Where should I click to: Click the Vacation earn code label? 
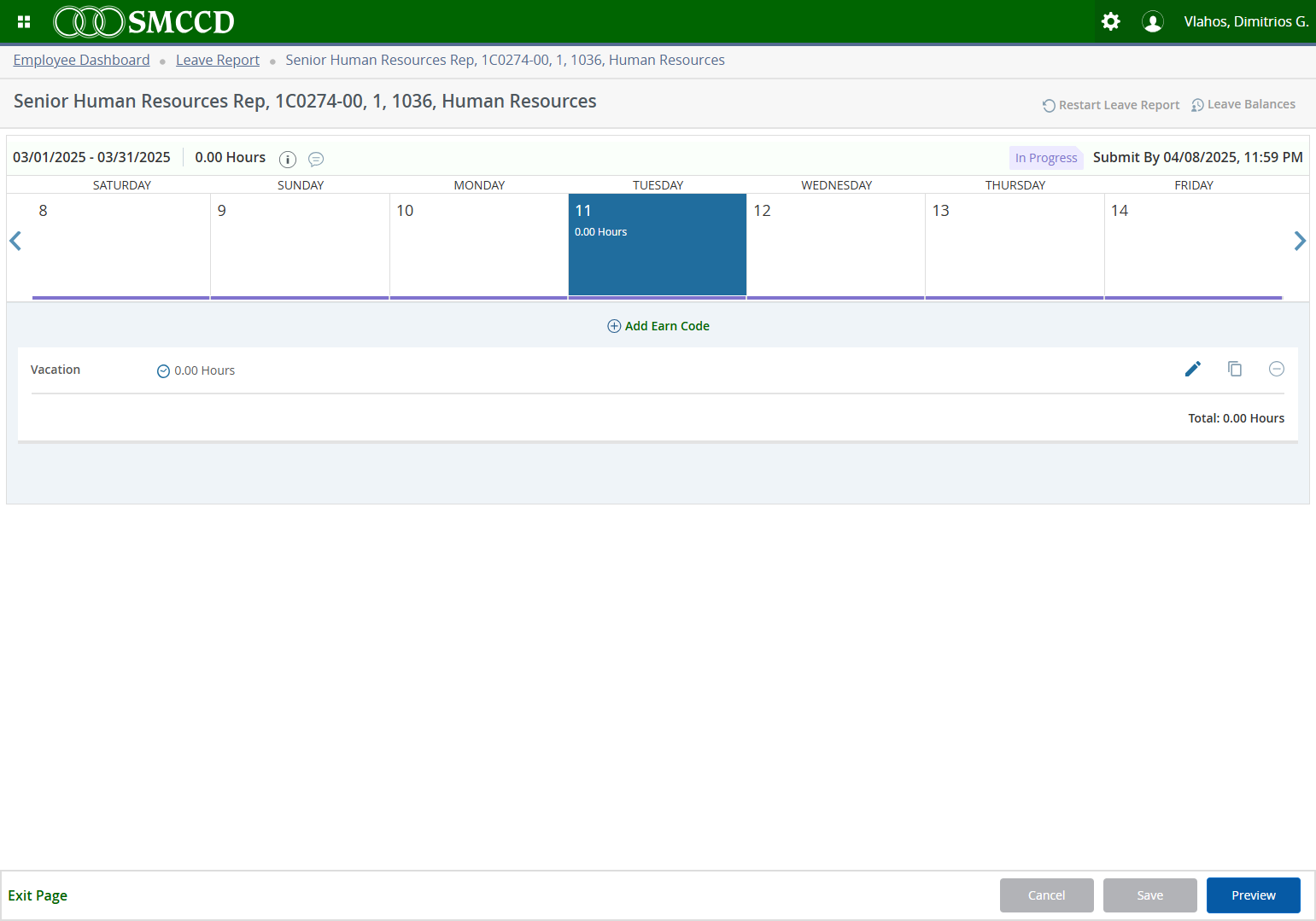click(x=56, y=370)
